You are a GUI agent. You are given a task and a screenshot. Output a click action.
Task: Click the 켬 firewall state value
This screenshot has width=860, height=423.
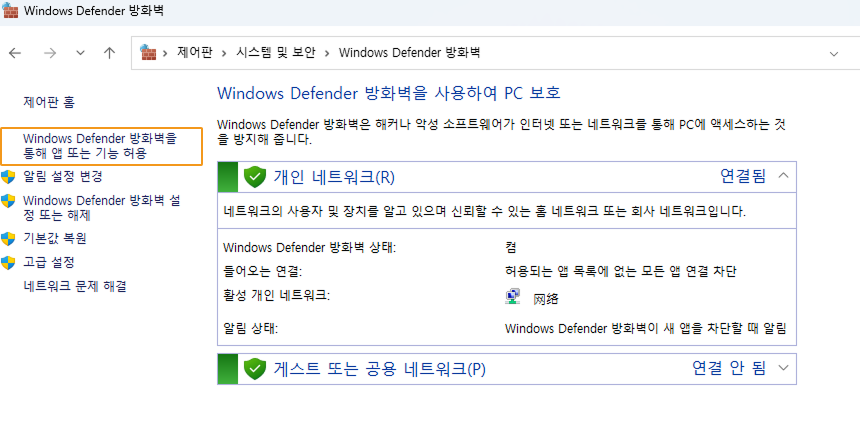coord(511,247)
